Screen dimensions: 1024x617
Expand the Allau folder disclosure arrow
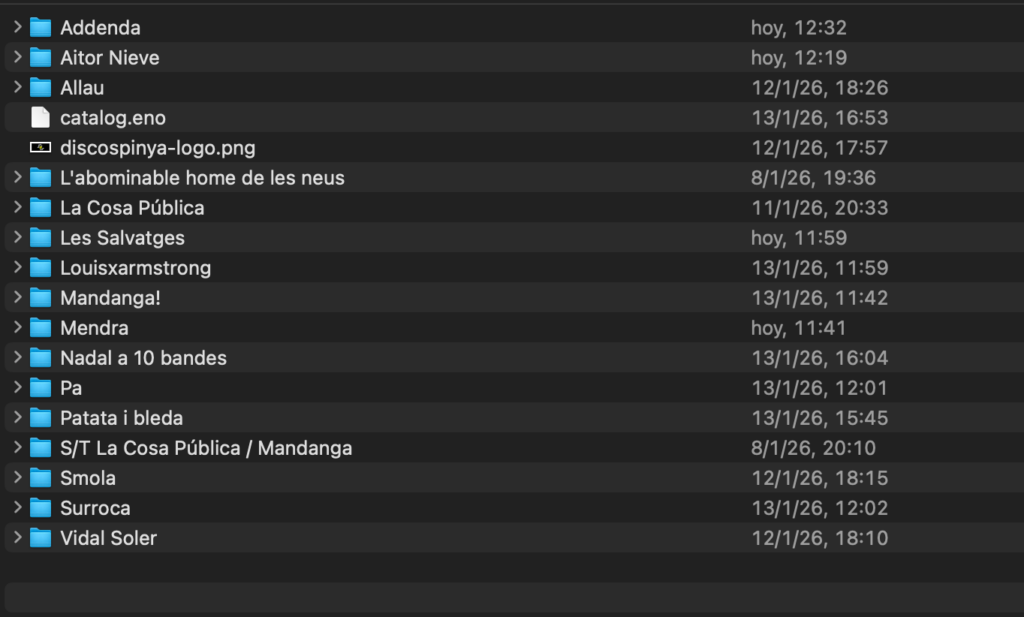tap(17, 88)
